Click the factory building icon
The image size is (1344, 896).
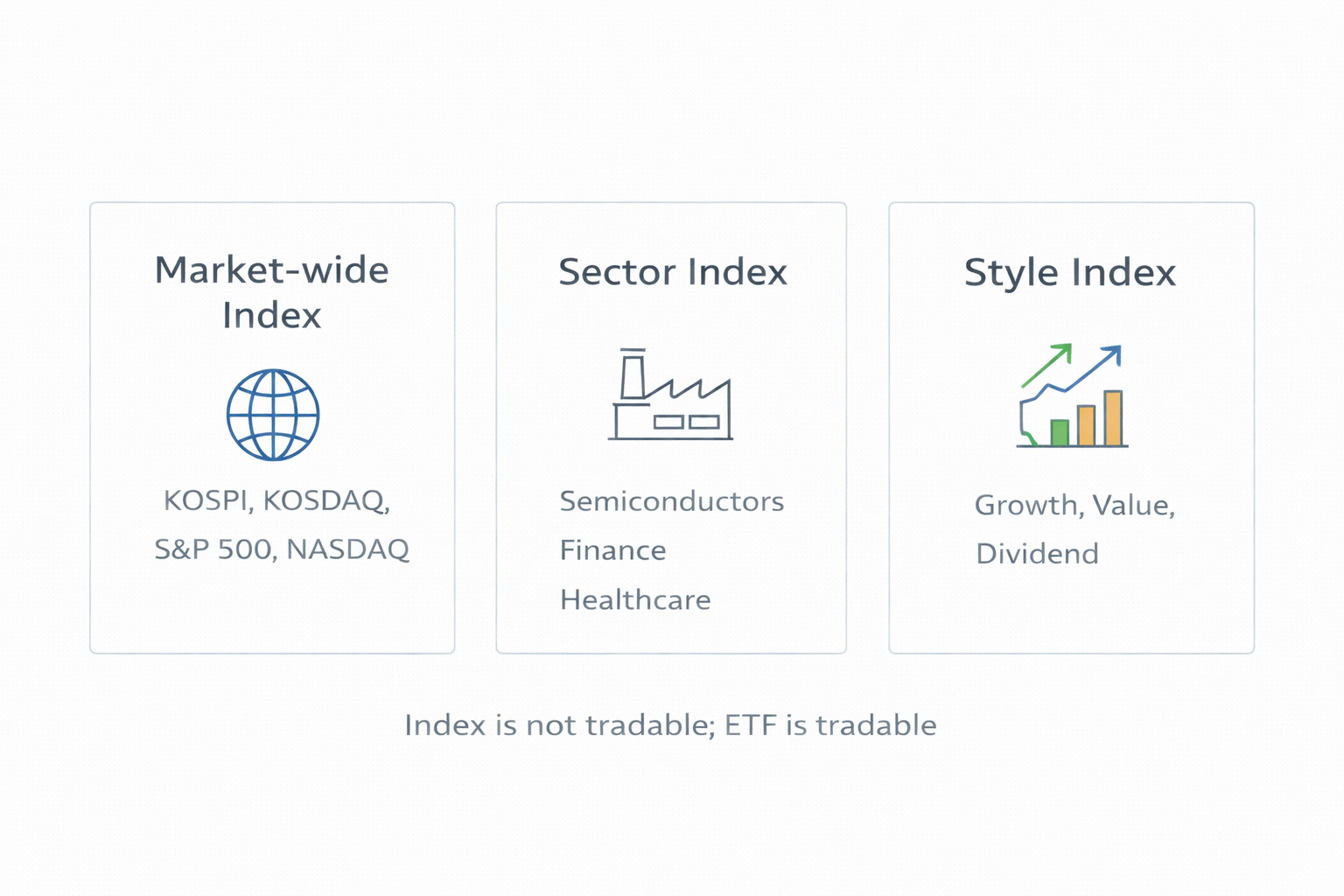[670, 395]
